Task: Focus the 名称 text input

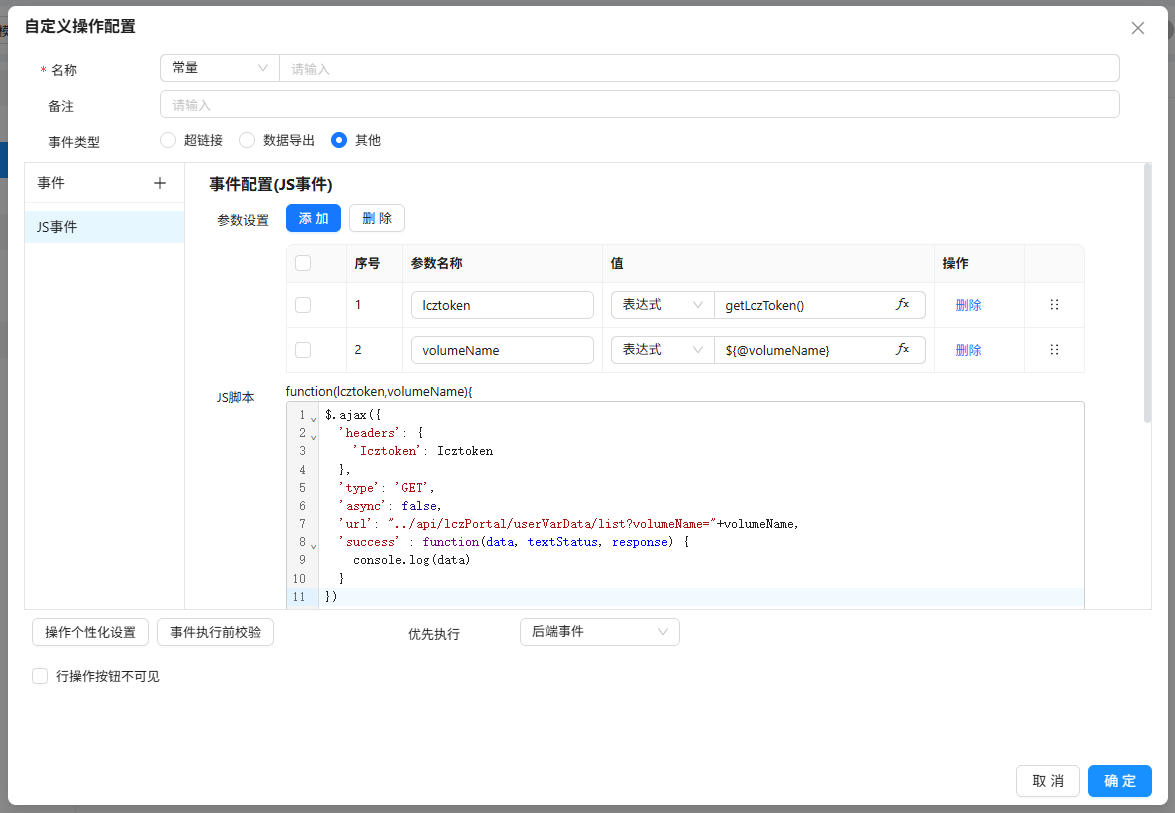Action: 699,68
